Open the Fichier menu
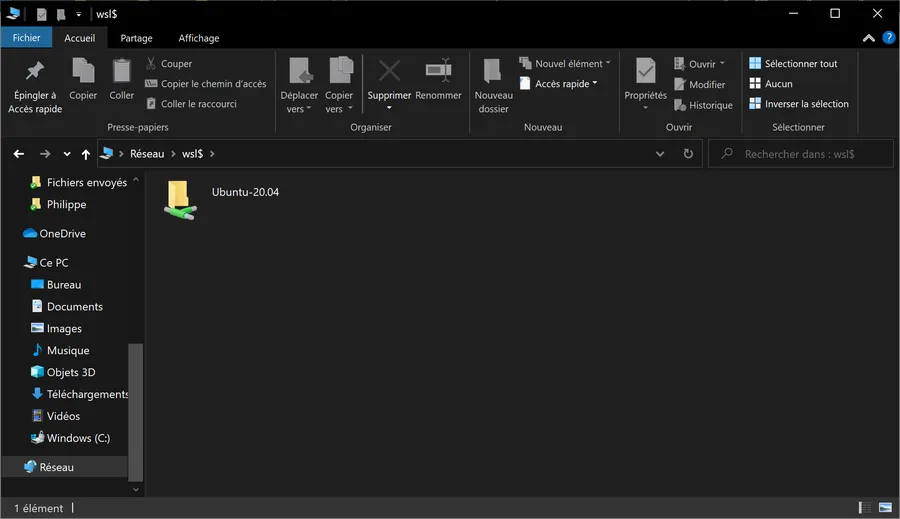The width and height of the screenshot is (900, 519). 26,38
